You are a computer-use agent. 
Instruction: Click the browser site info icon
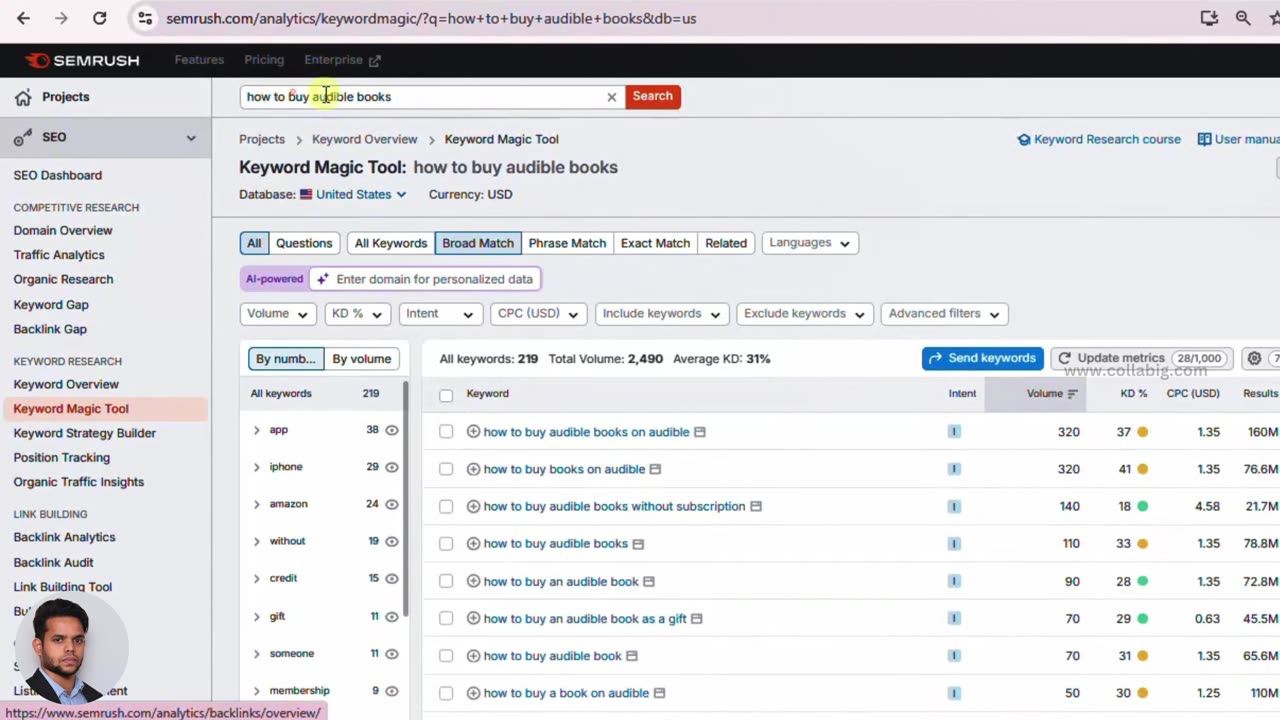click(x=145, y=18)
